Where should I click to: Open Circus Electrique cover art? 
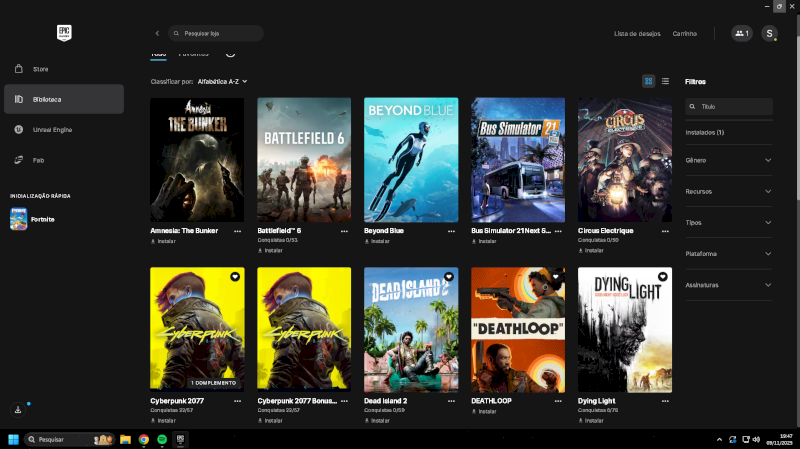(x=625, y=160)
